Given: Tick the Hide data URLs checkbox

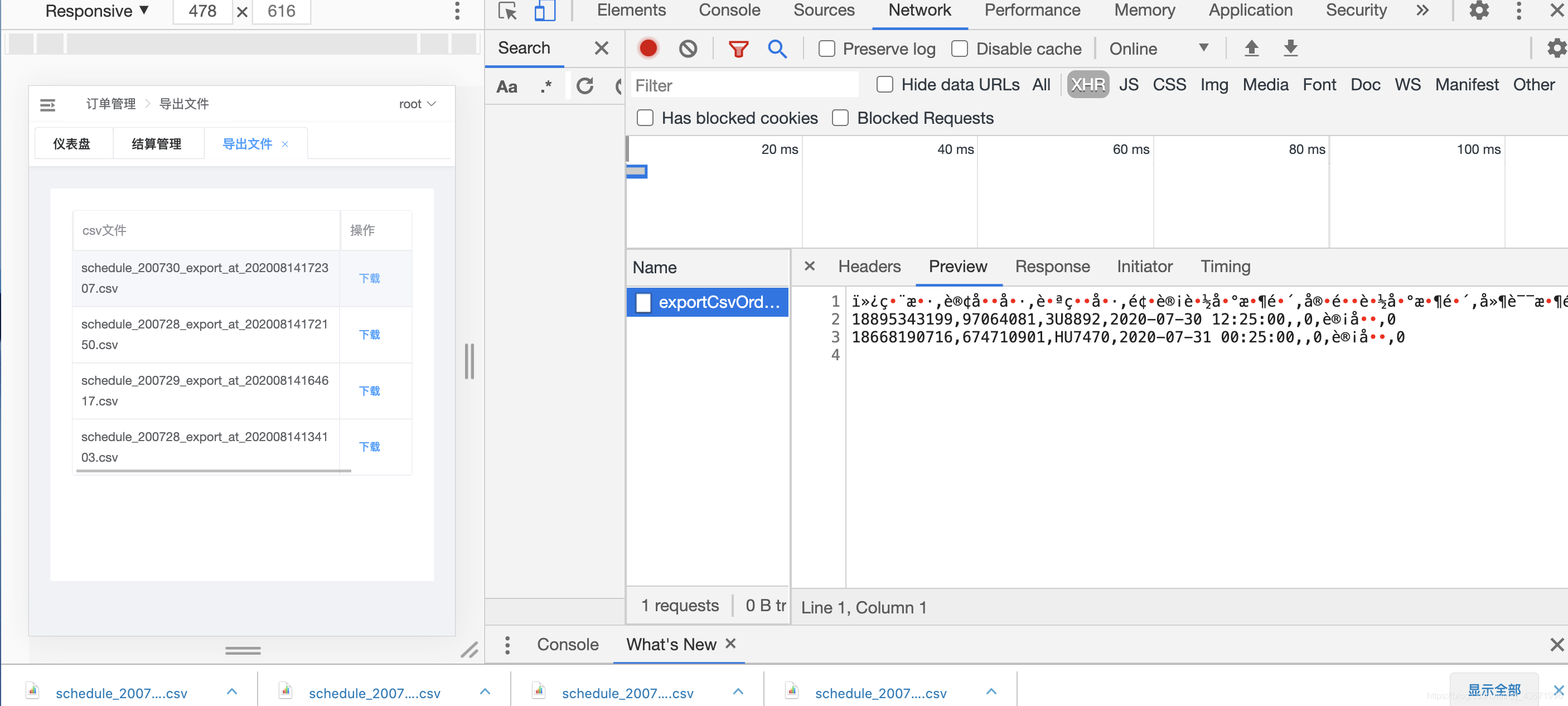Looking at the screenshot, I should 884,85.
